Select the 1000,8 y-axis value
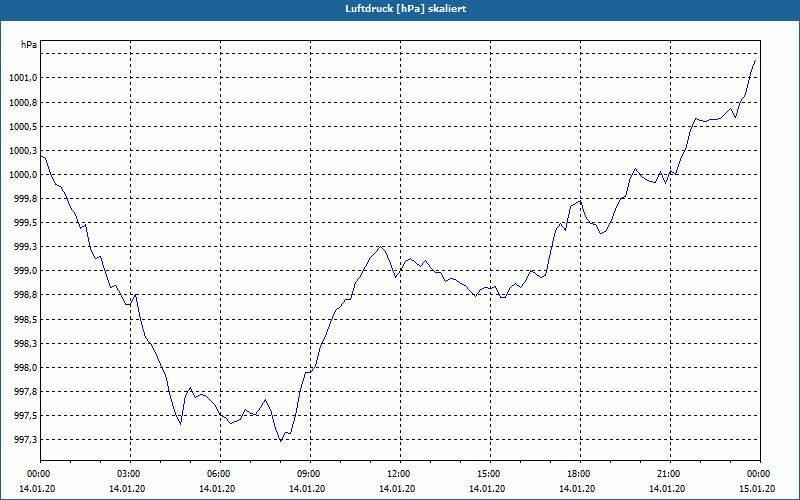Screen dimensions: 800x500 pos(23,103)
